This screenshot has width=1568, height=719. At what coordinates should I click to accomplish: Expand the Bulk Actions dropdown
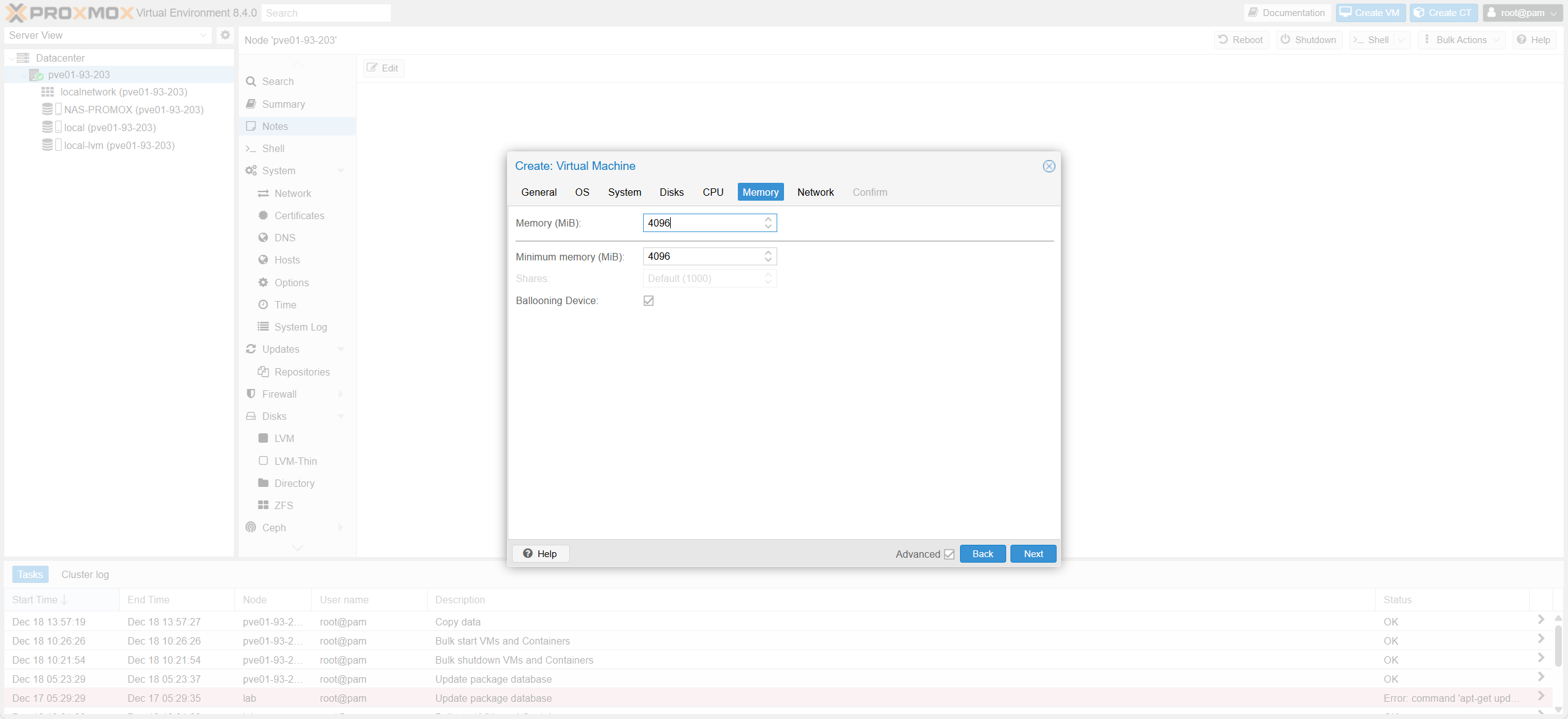click(x=1462, y=40)
